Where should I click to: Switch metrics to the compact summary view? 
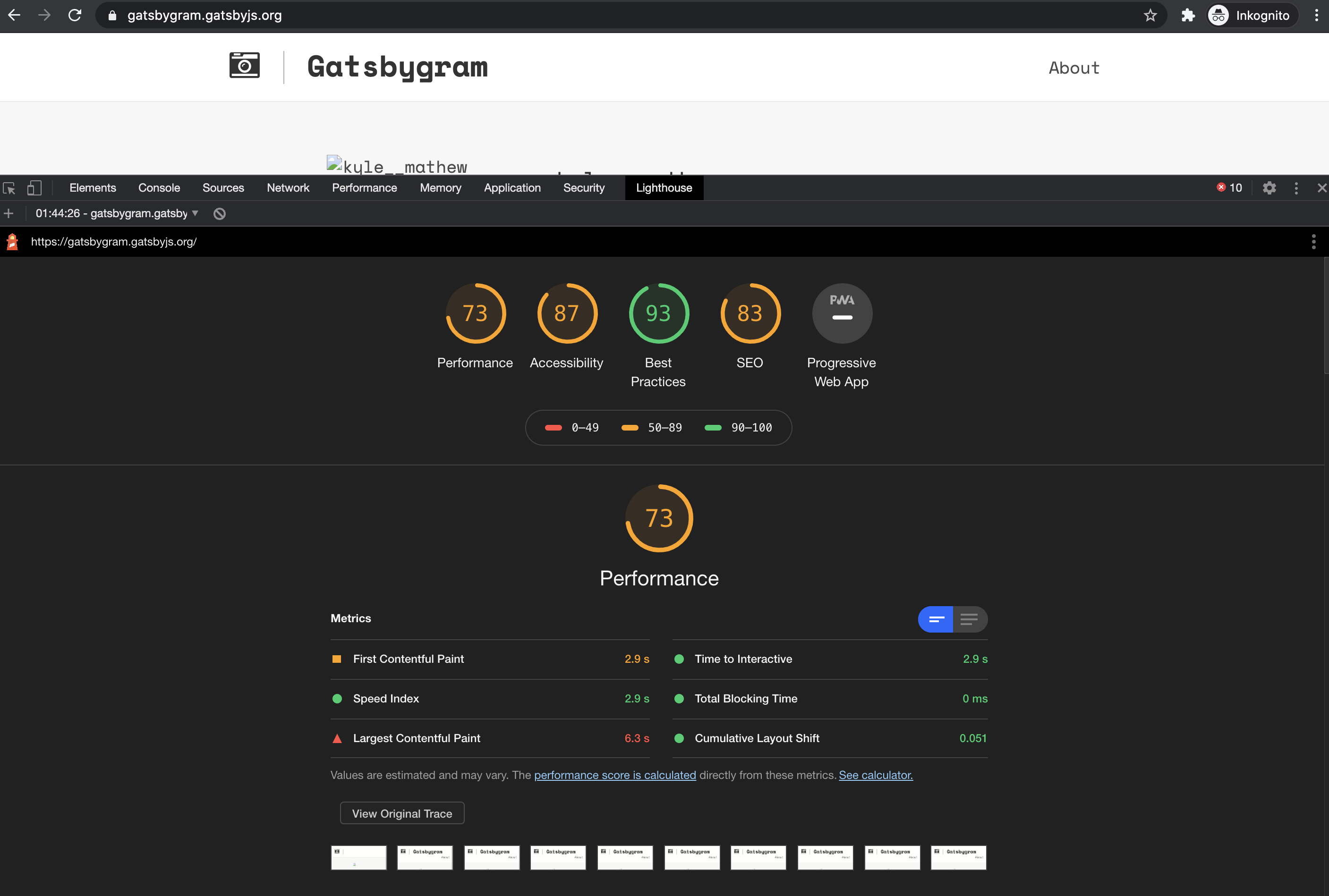[x=936, y=619]
